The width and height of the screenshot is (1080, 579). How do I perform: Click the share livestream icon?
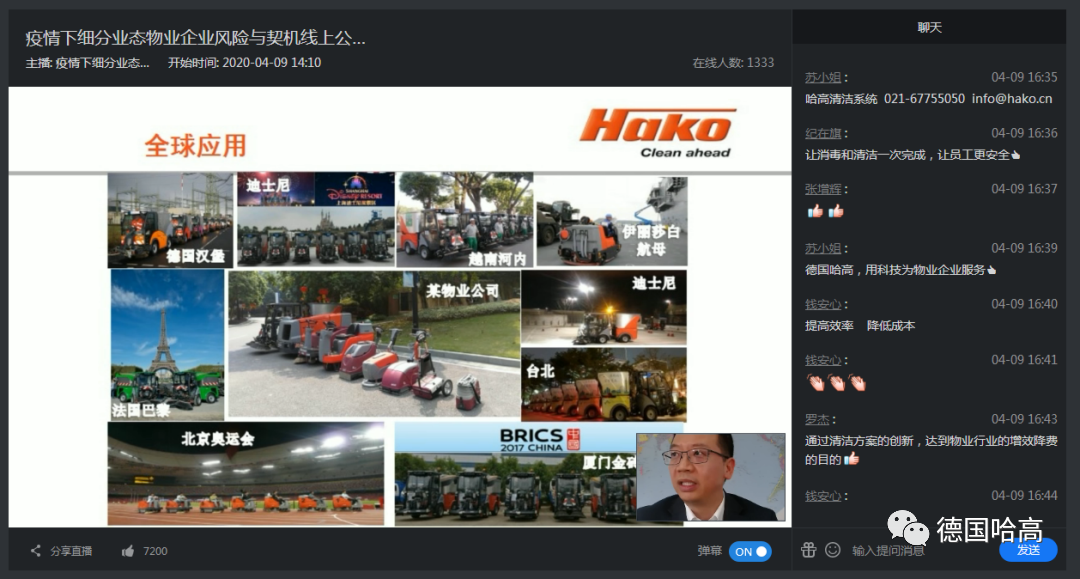tap(36, 551)
